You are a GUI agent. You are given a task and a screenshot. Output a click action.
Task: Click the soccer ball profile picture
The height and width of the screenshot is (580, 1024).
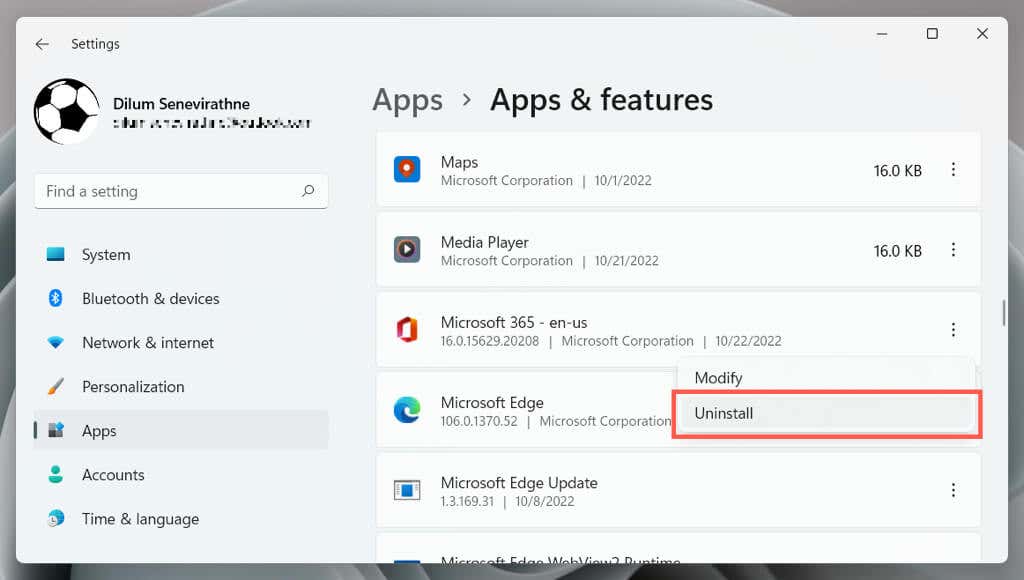66,111
